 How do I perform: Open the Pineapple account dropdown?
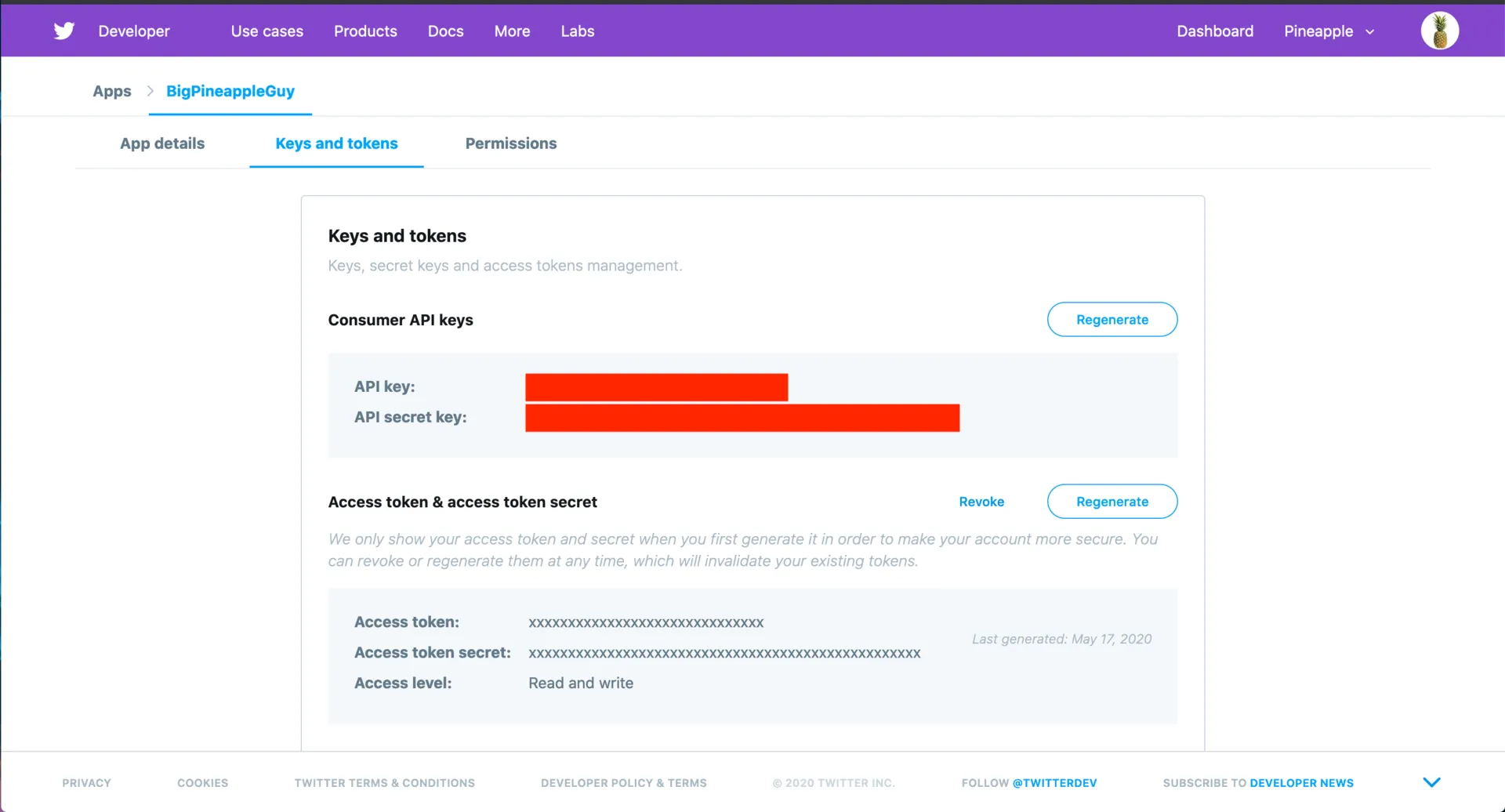pyautogui.click(x=1318, y=31)
